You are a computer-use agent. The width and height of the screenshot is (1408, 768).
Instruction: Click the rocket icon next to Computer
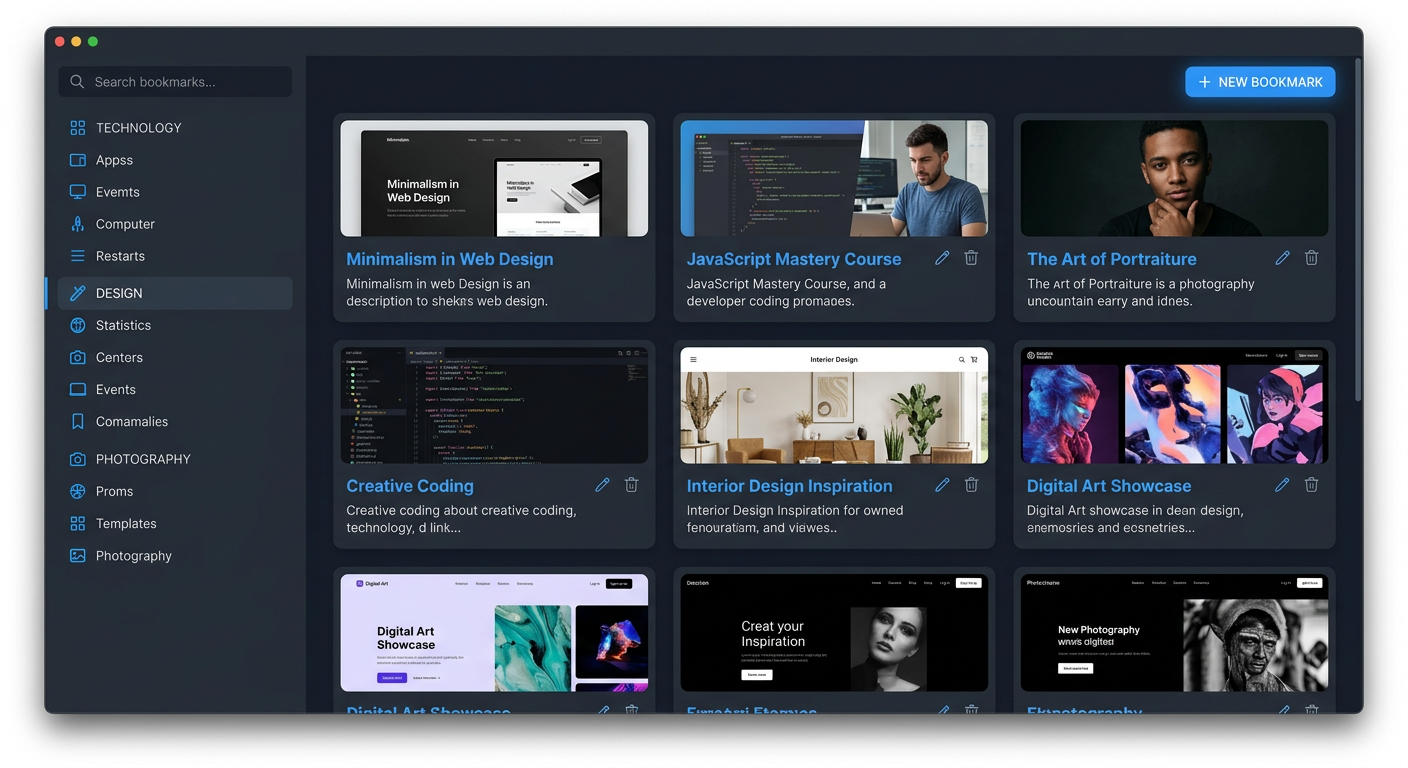[77, 224]
